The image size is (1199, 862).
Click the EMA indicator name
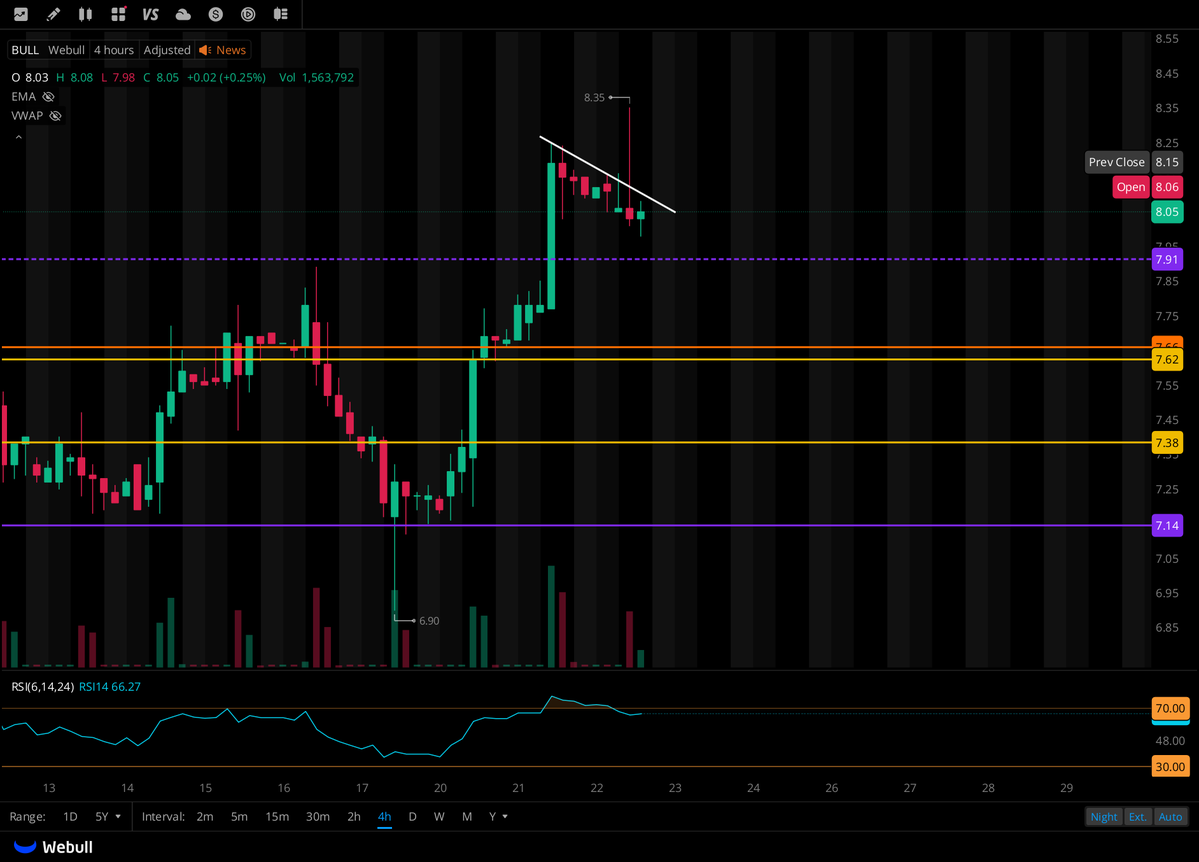tap(24, 96)
